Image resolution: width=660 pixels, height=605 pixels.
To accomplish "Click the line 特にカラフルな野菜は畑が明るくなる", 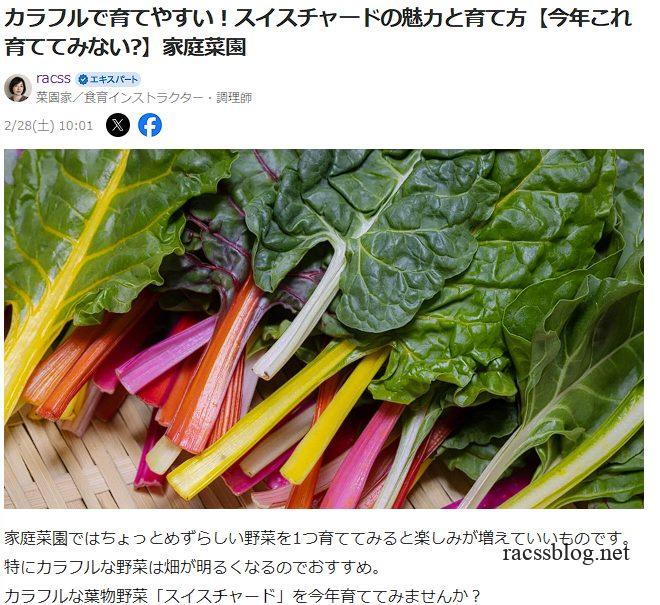I will [192, 568].
